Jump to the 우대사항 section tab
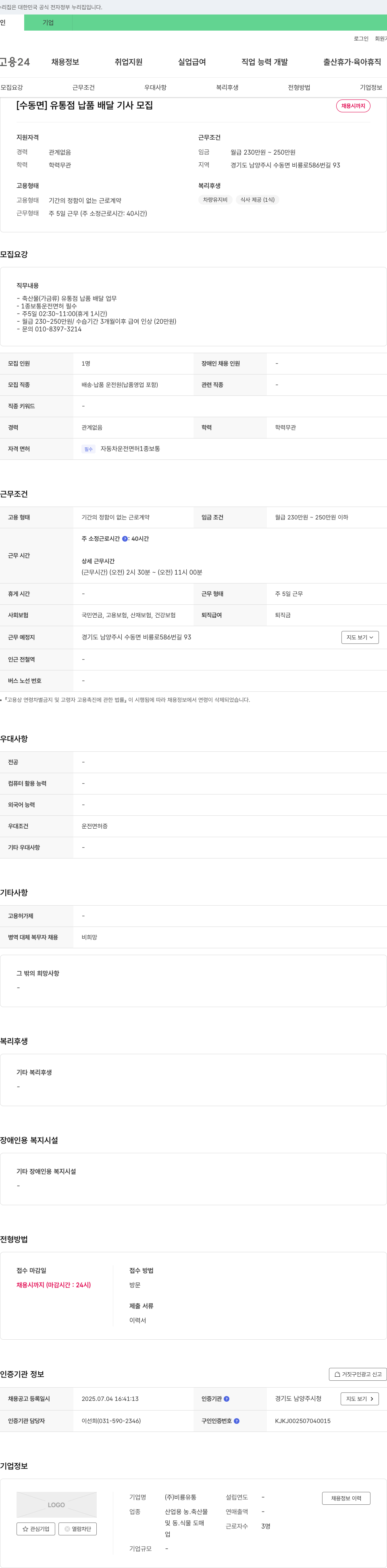The width and height of the screenshot is (387, 1568). (x=156, y=88)
